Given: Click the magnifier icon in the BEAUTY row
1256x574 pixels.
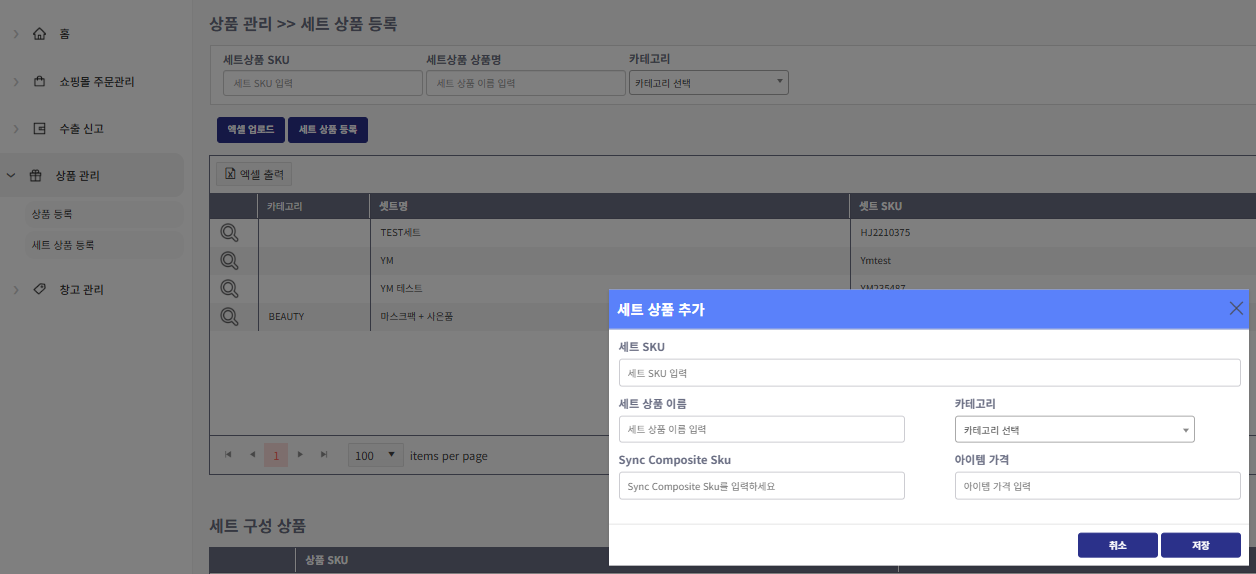Looking at the screenshot, I should (x=229, y=317).
